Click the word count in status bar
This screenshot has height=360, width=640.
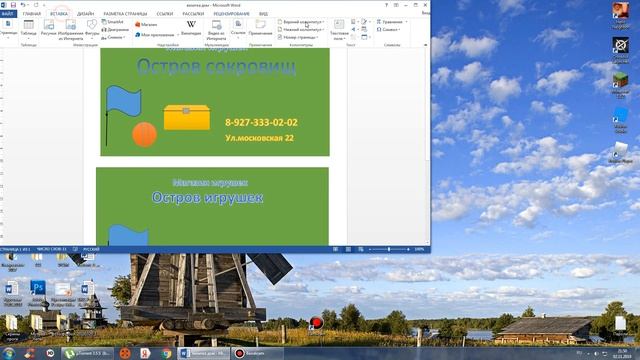(x=51, y=249)
